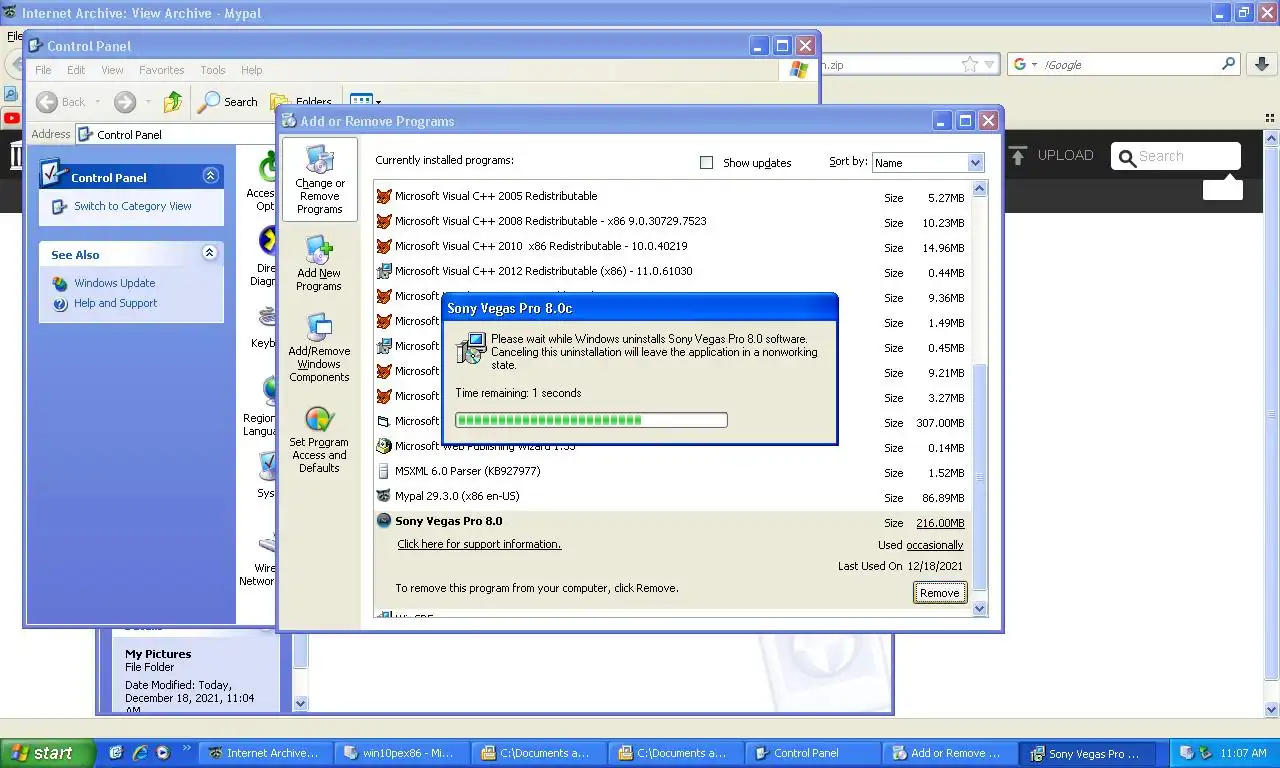Viewport: 1280px width, 768px height.
Task: Click Internet Explorer quick launch icon
Action: [140, 753]
